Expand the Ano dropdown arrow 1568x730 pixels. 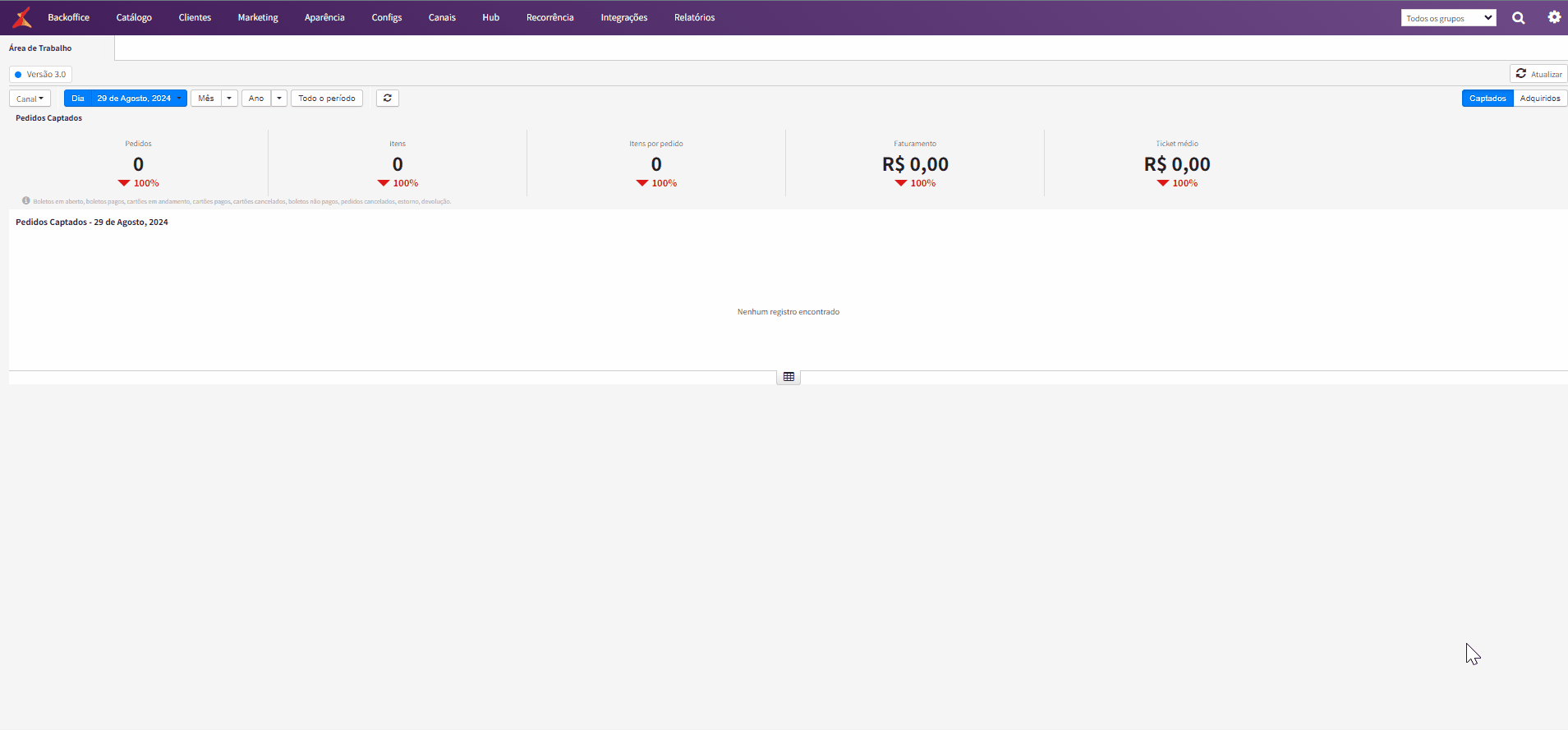(x=279, y=99)
